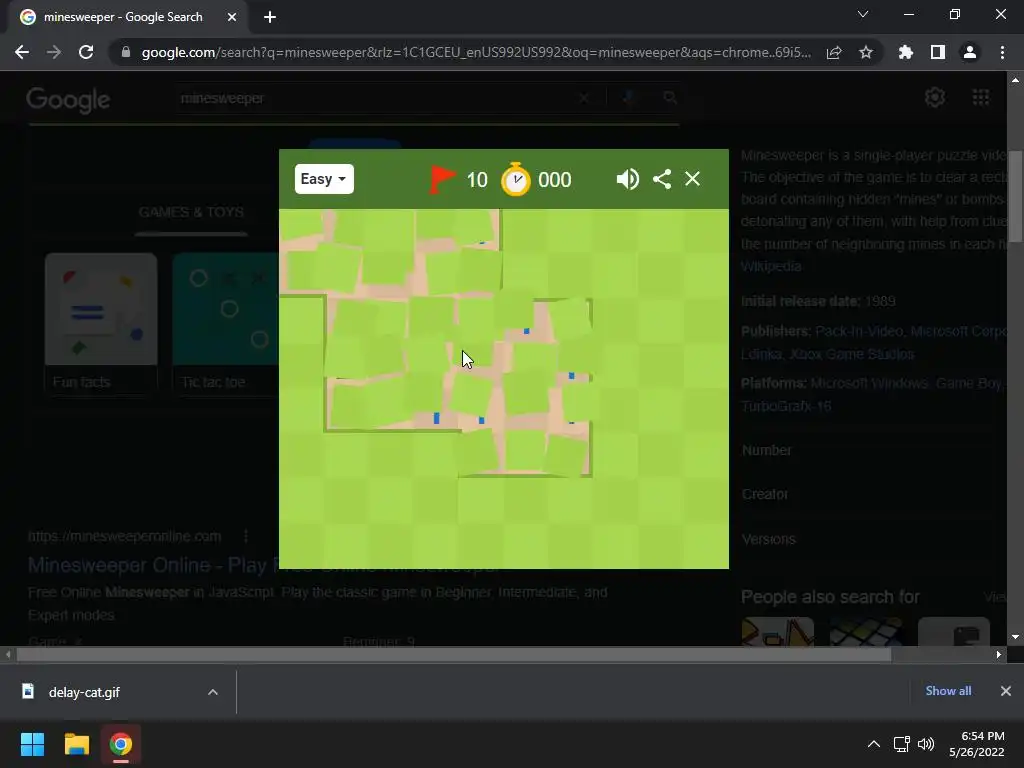Close the downloads bar
The width and height of the screenshot is (1024, 768).
tap(1006, 691)
